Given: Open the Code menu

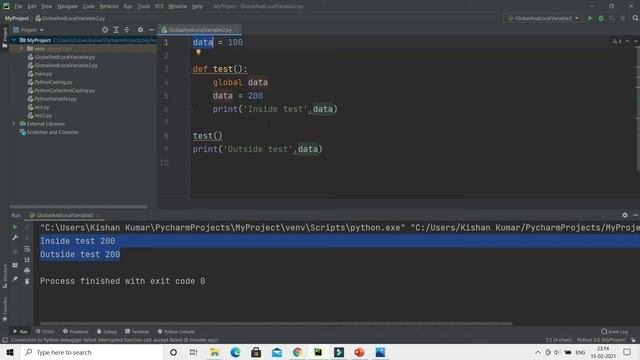Looking at the screenshot, I should pos(89,6).
